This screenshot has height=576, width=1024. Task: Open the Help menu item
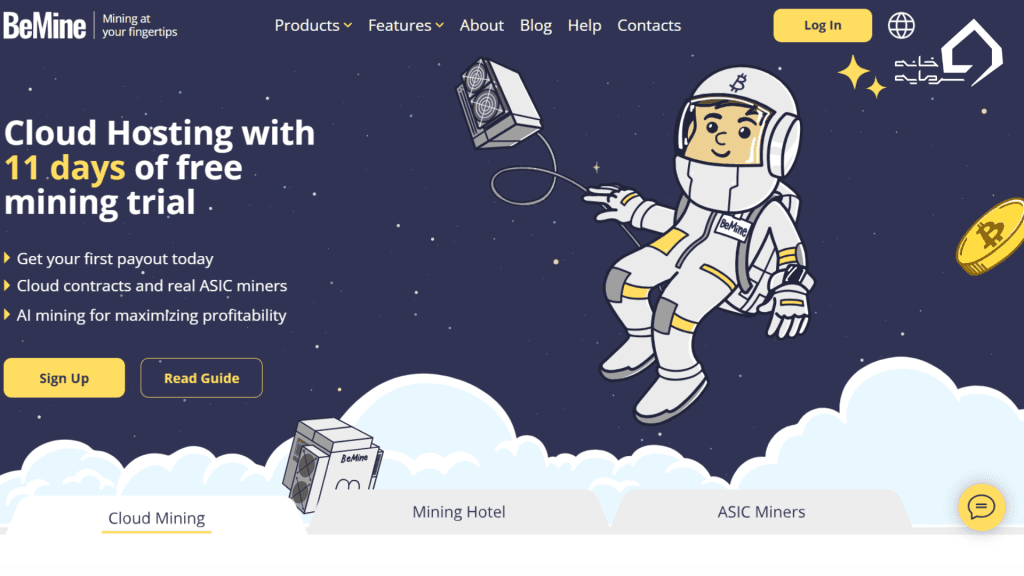[x=584, y=25]
